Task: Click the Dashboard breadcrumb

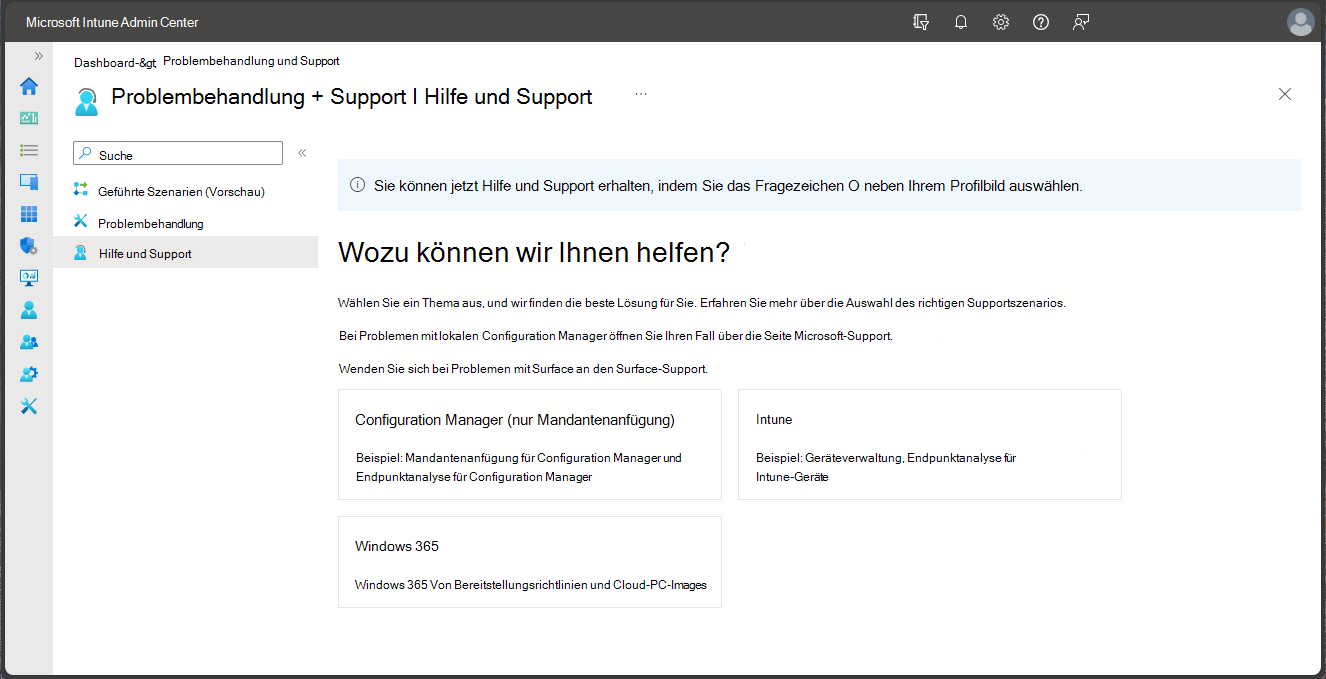Action: click(115, 62)
